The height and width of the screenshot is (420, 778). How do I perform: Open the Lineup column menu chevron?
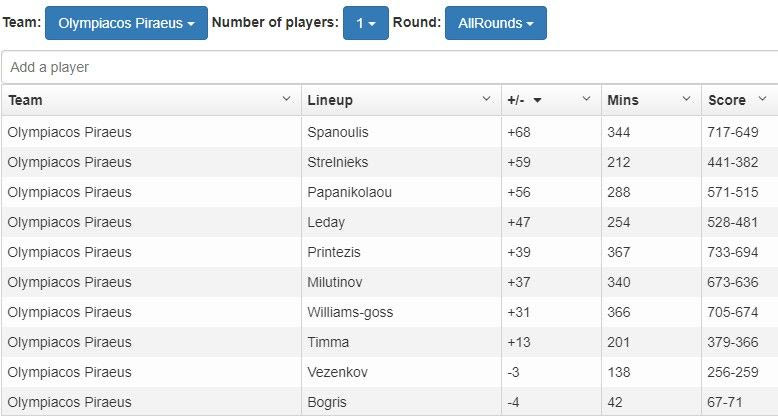pos(486,99)
